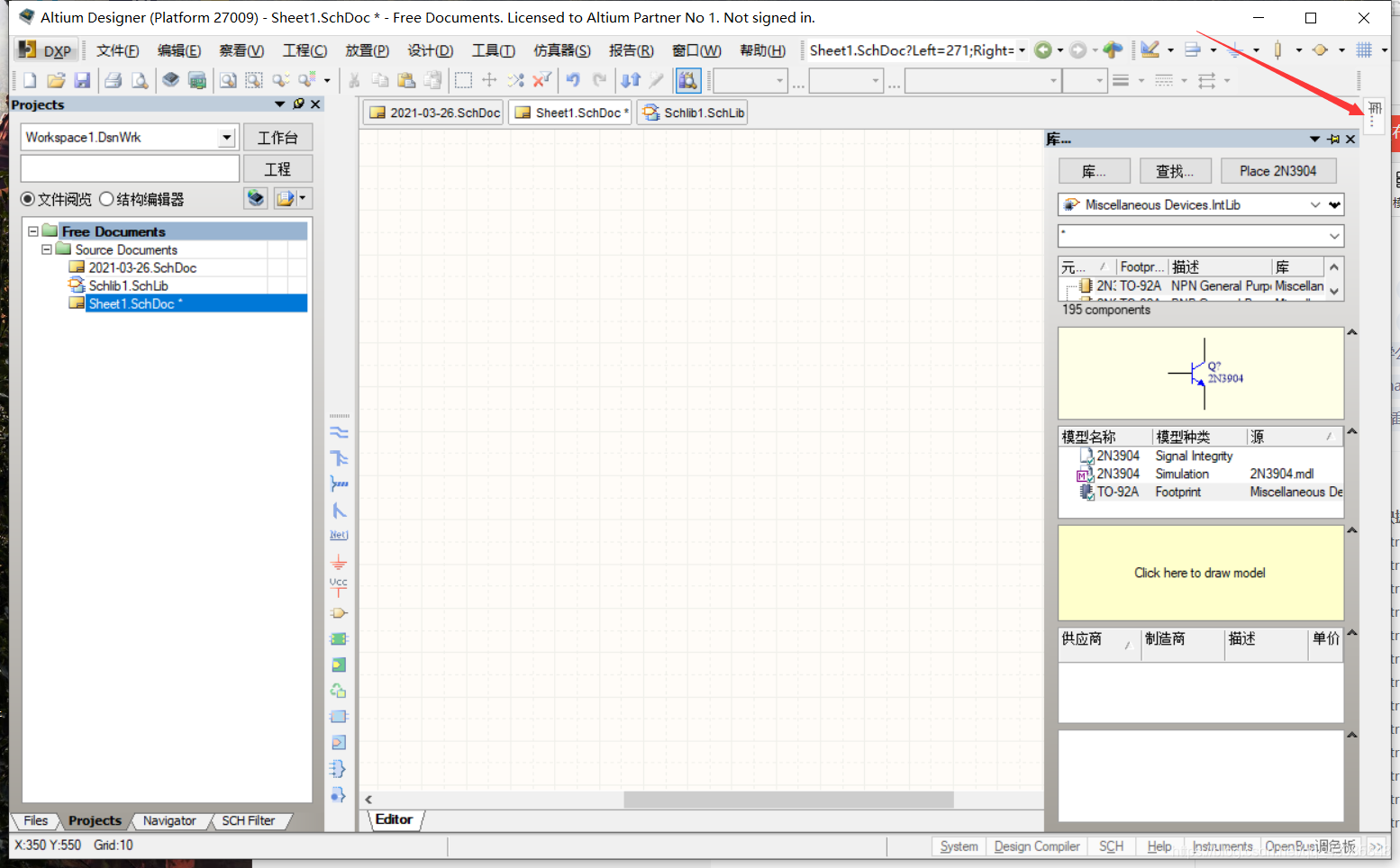Click the Place 2N3904 button
Viewport: 1400px width, 868px height.
(x=1277, y=171)
